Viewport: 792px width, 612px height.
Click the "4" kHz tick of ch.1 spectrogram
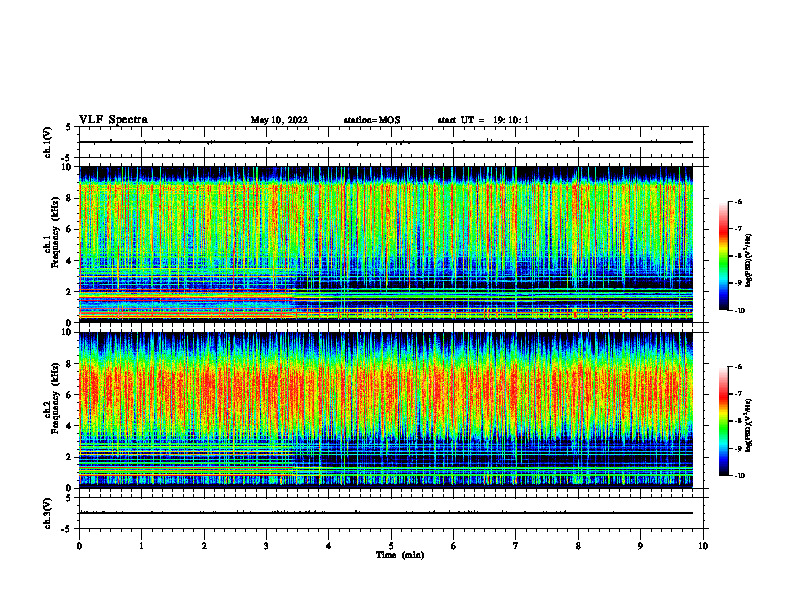pyautogui.click(x=70, y=261)
